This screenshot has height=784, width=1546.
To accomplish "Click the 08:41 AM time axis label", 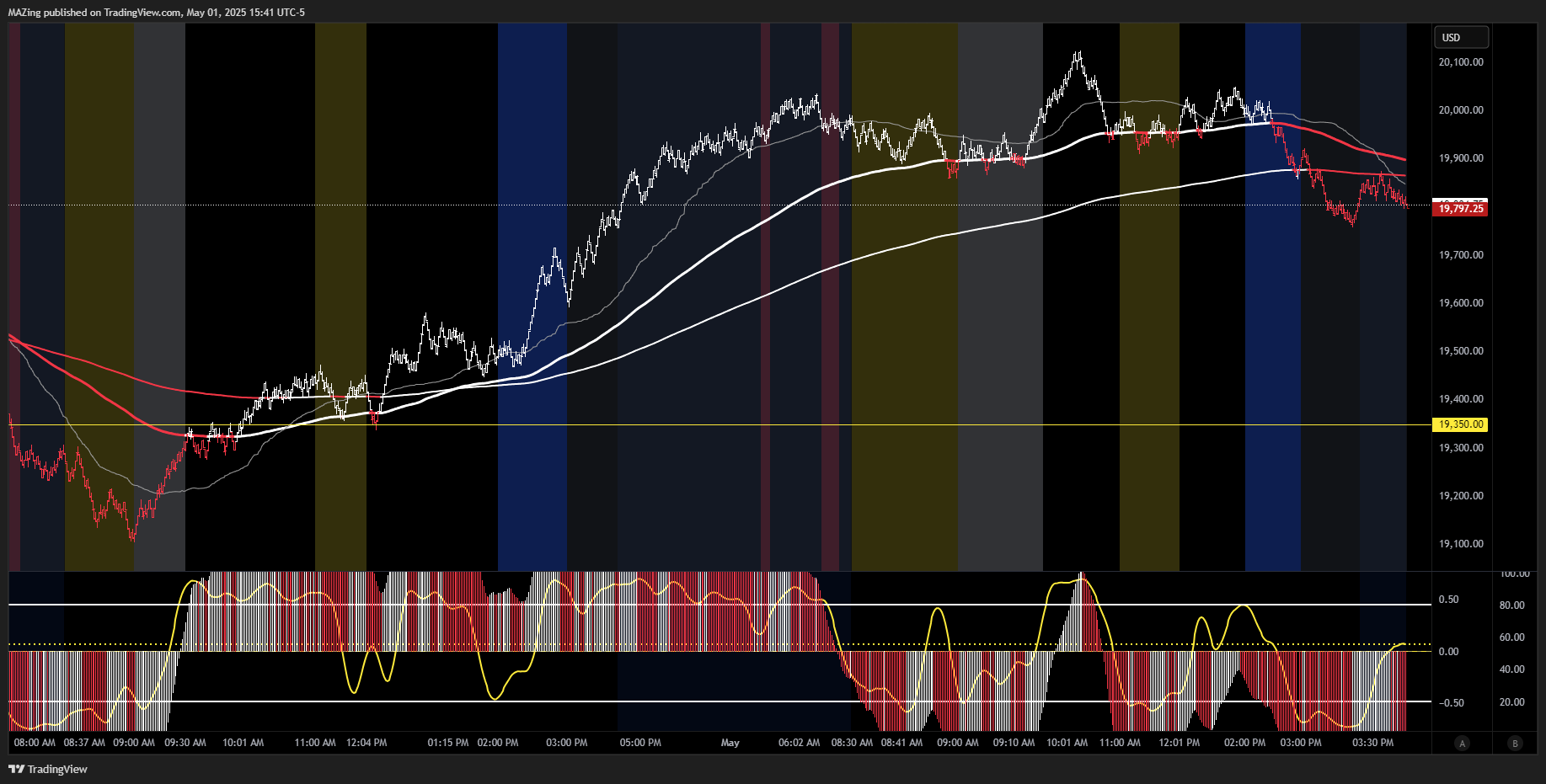I will coord(901,743).
